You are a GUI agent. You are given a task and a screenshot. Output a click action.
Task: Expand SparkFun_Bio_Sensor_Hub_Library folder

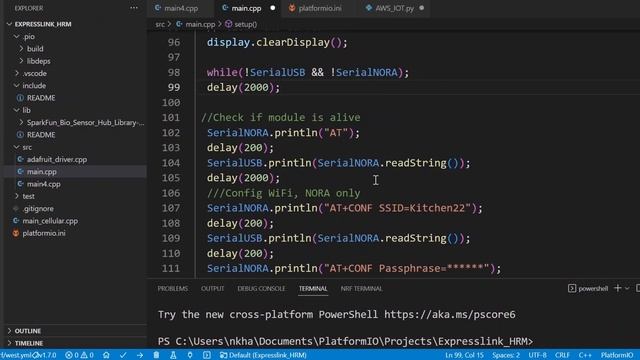[21, 122]
